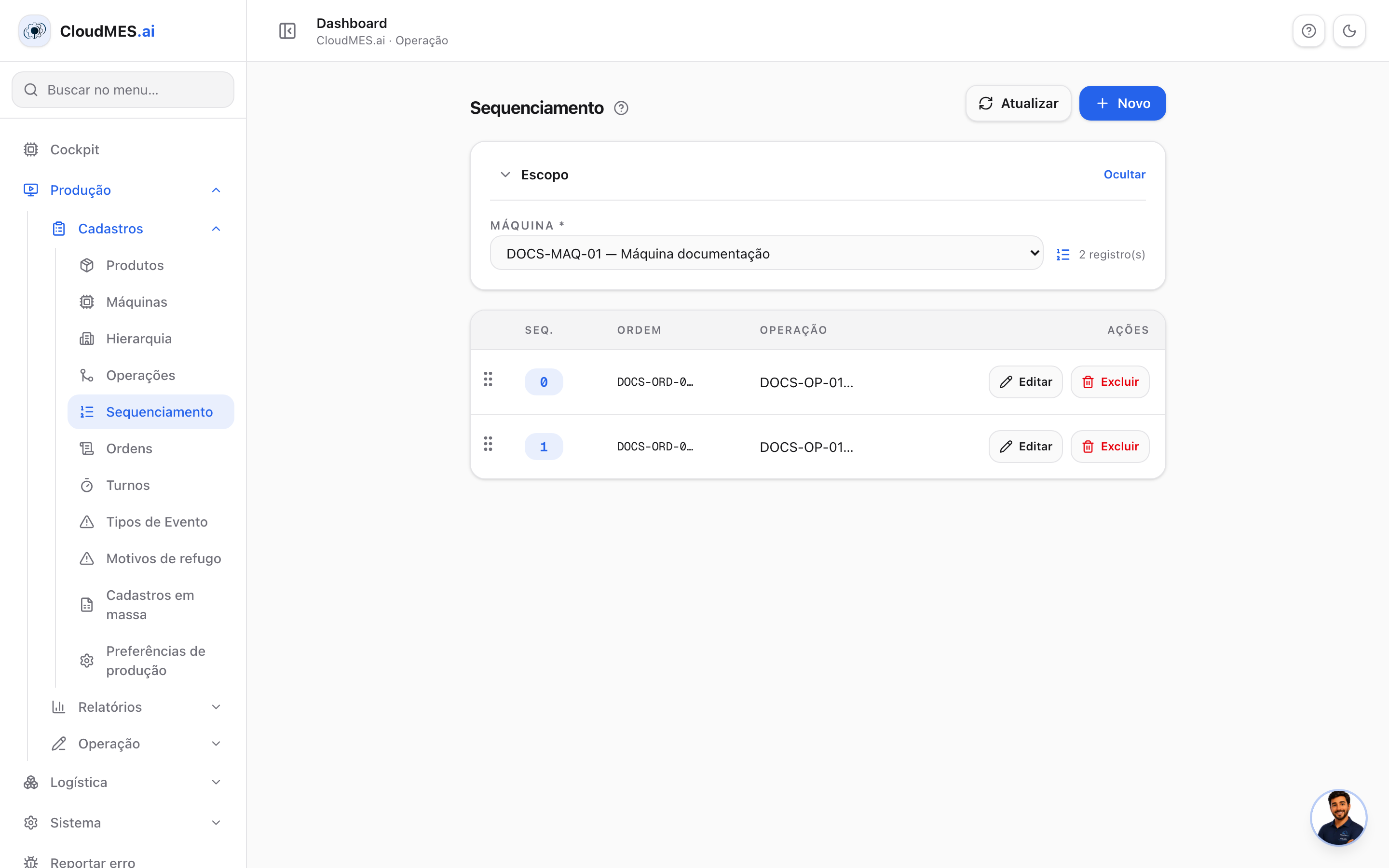Click Excluir for sequence 1 row
This screenshot has width=1389, height=868.
(x=1110, y=447)
